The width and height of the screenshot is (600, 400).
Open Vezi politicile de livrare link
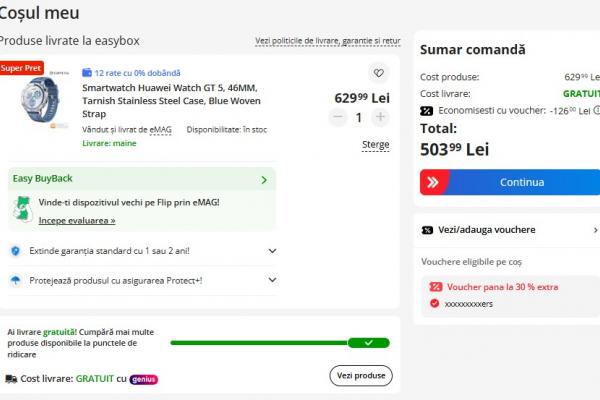(x=328, y=41)
